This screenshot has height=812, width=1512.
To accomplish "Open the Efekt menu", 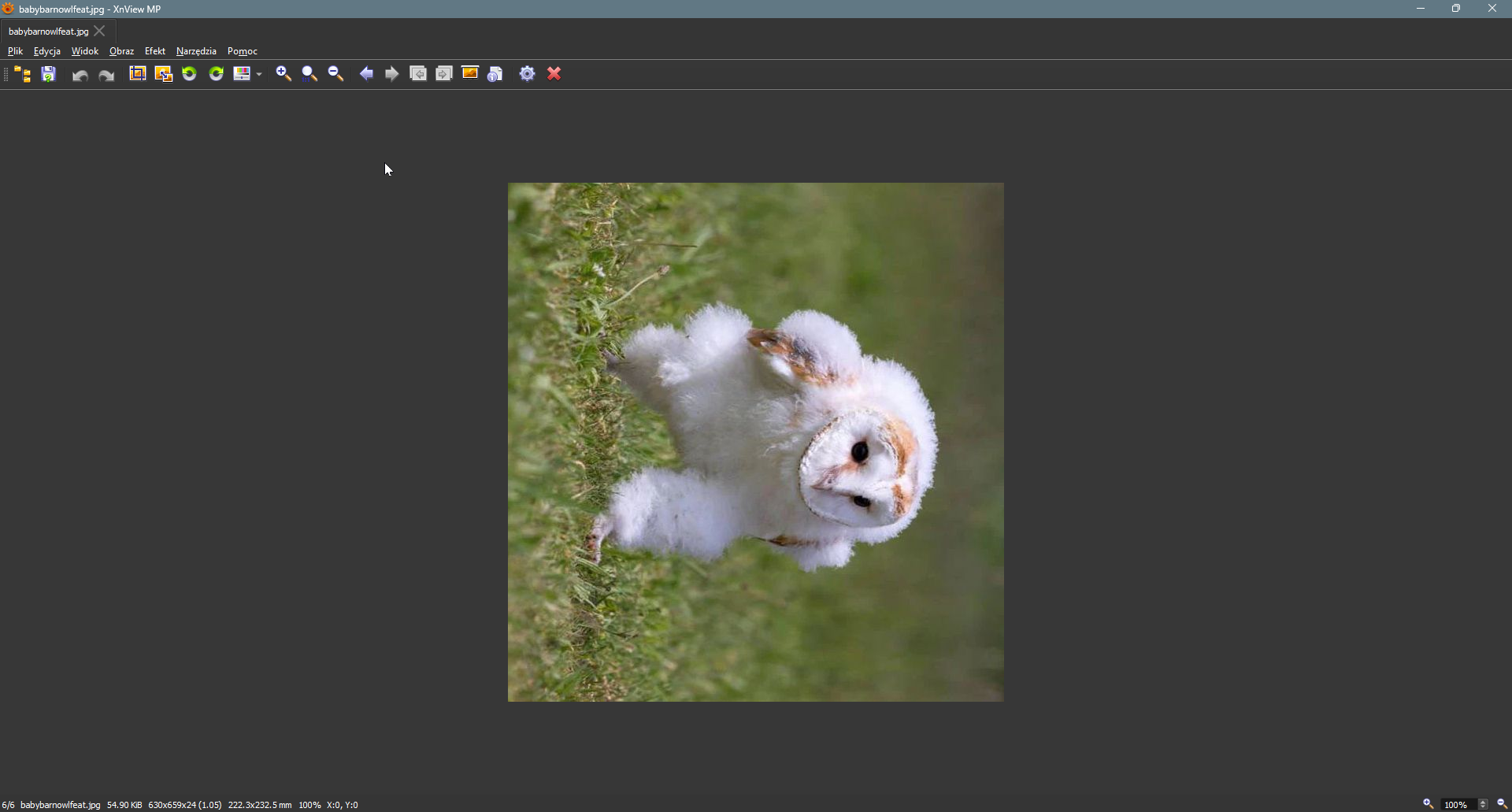I will (155, 51).
